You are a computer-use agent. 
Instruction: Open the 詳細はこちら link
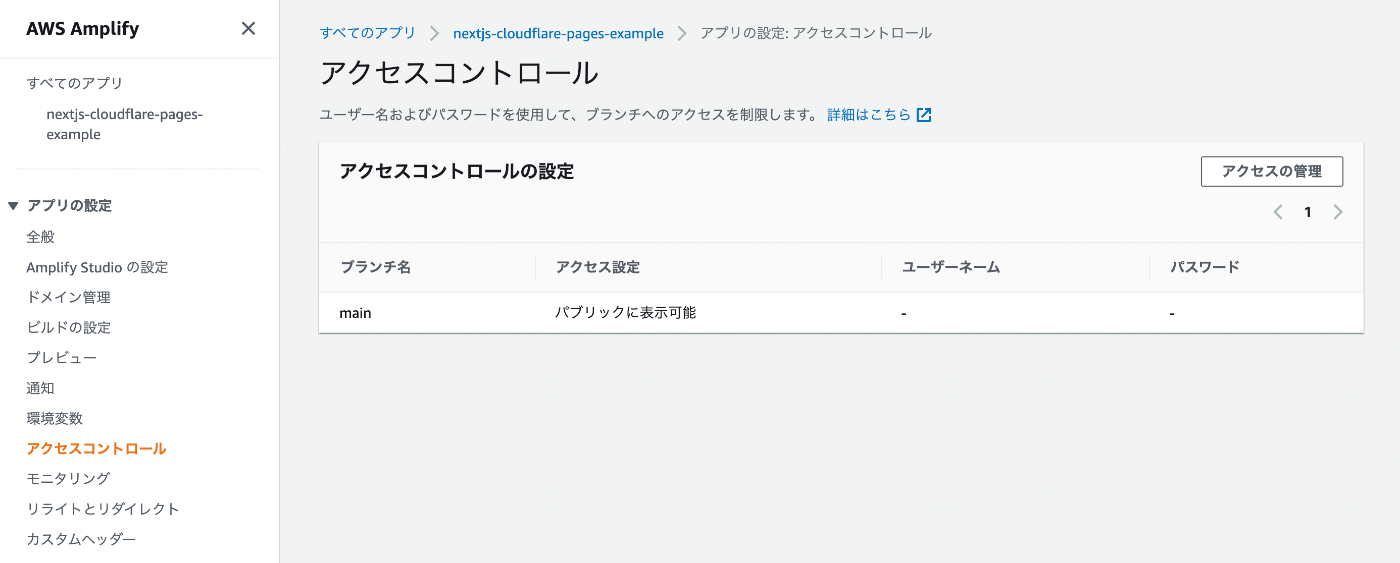point(868,115)
